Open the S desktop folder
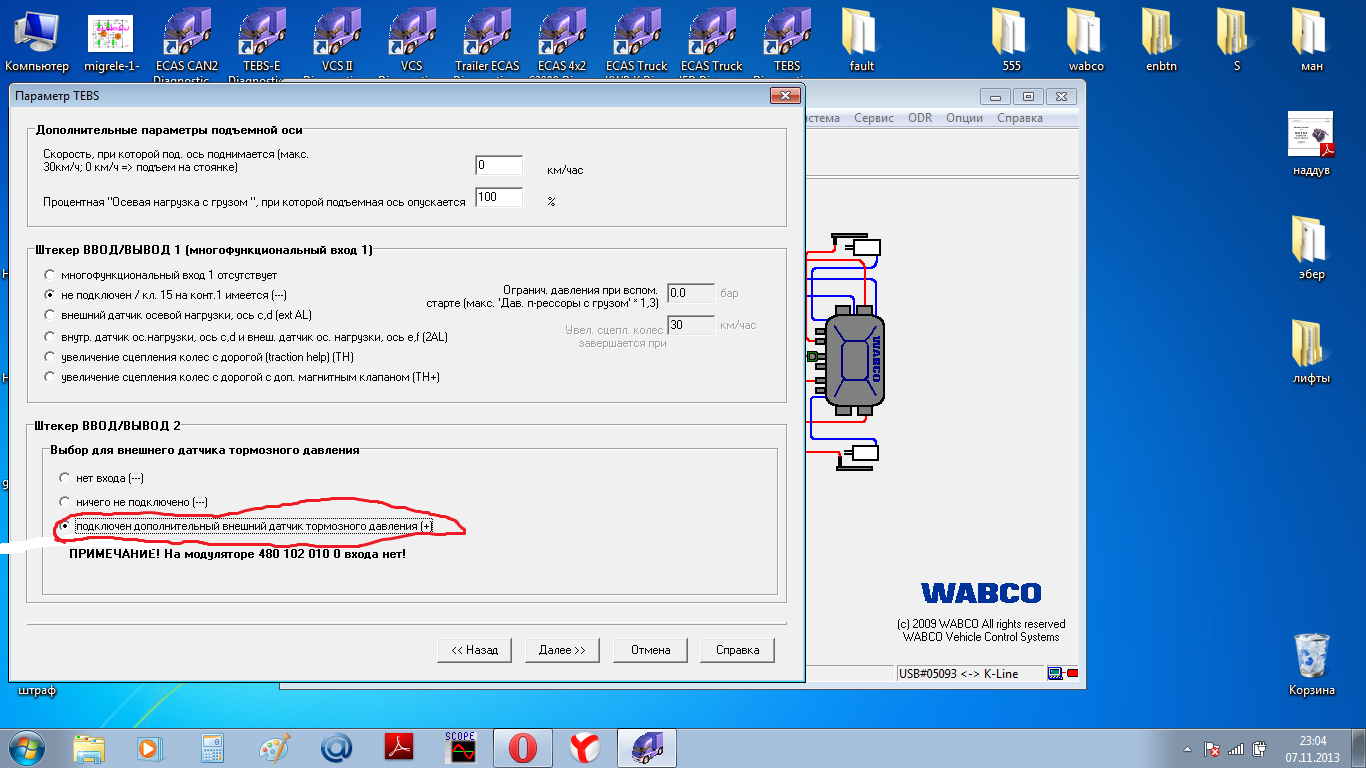This screenshot has width=1366, height=768. (1236, 42)
